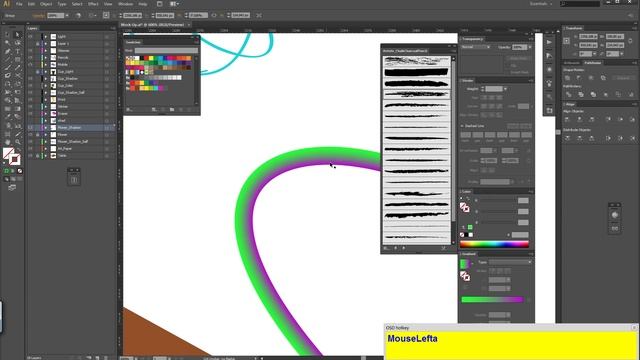
Task: Open the Transparency panel Opacity dropdown arrow
Action: coord(530,47)
